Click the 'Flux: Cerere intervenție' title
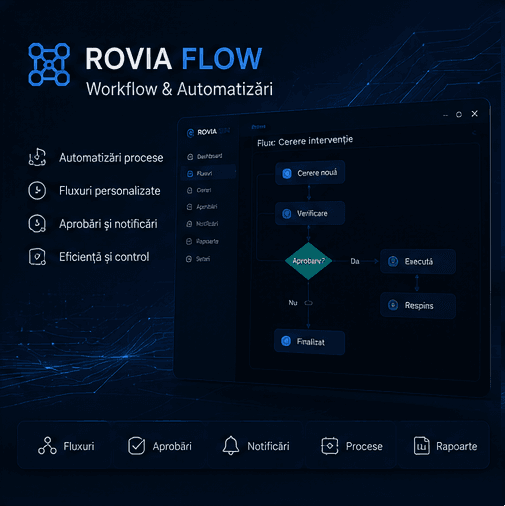Viewport: 505px width, 506px height. click(305, 141)
